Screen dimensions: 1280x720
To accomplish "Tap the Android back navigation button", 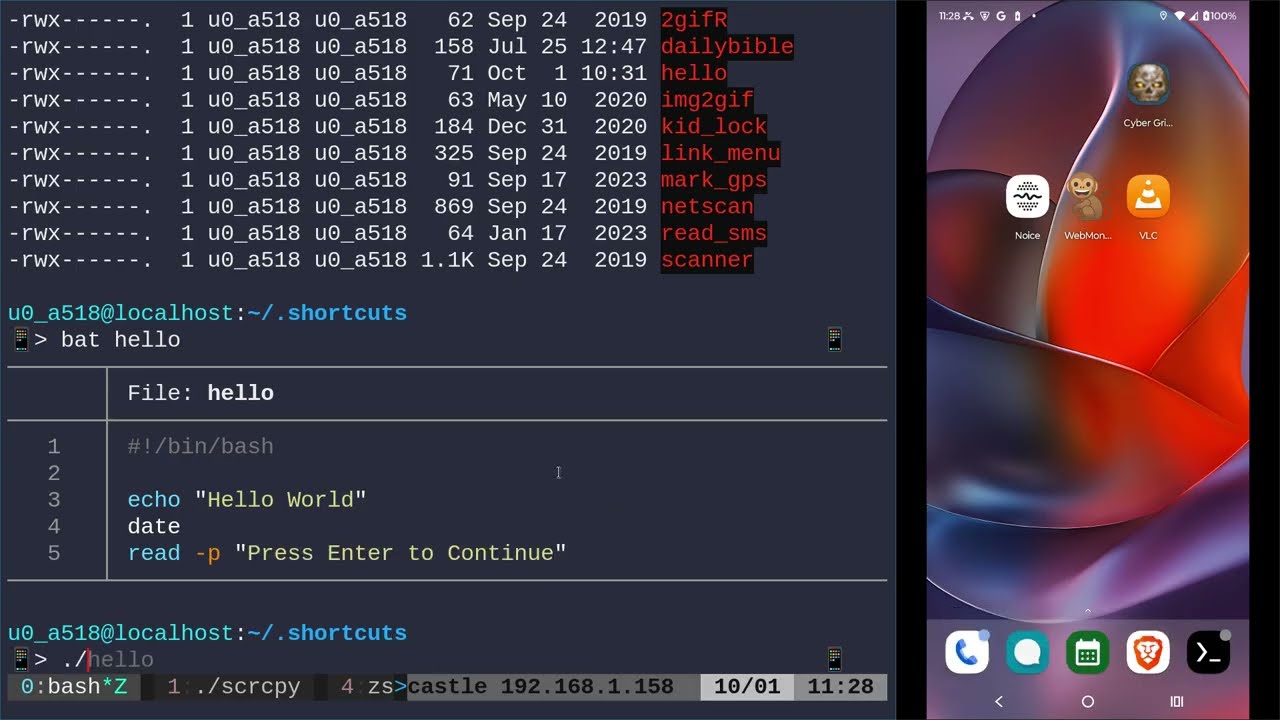I will pyautogui.click(x=998, y=702).
